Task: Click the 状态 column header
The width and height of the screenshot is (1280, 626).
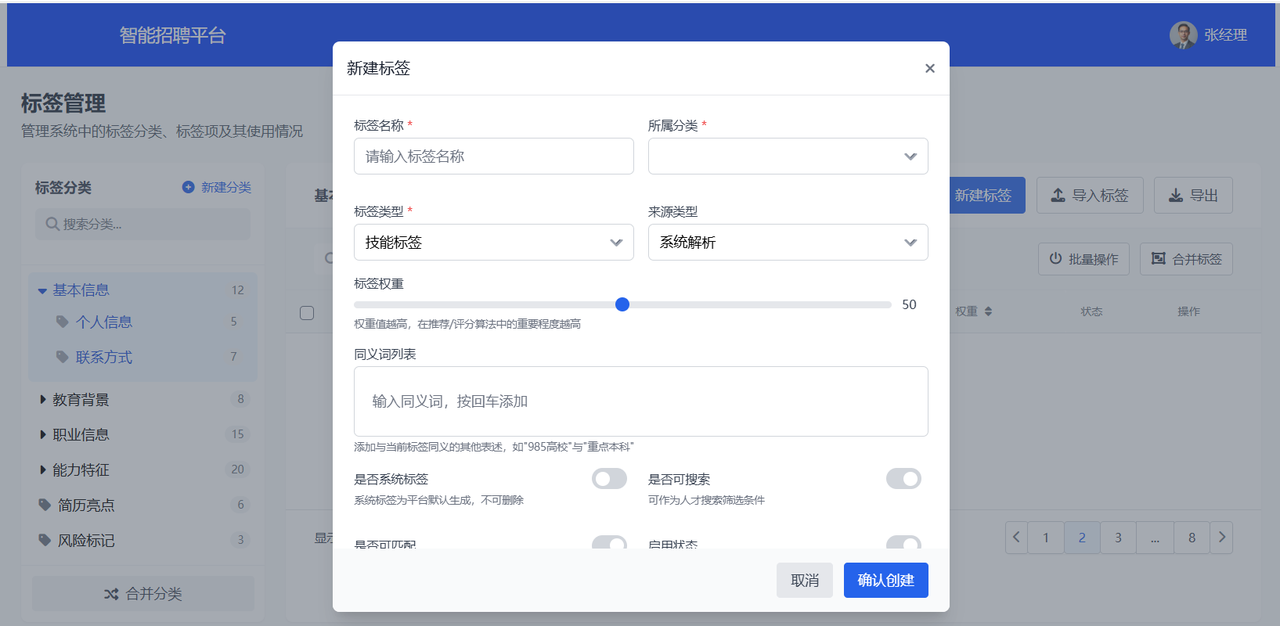Action: pyautogui.click(x=1091, y=312)
